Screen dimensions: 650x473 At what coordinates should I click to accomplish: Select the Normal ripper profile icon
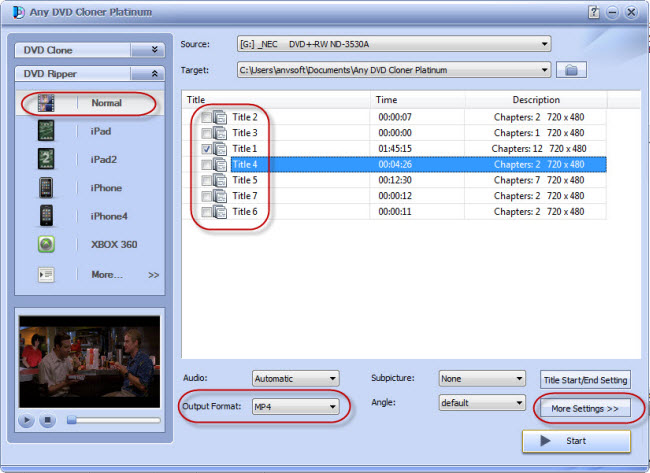click(46, 103)
